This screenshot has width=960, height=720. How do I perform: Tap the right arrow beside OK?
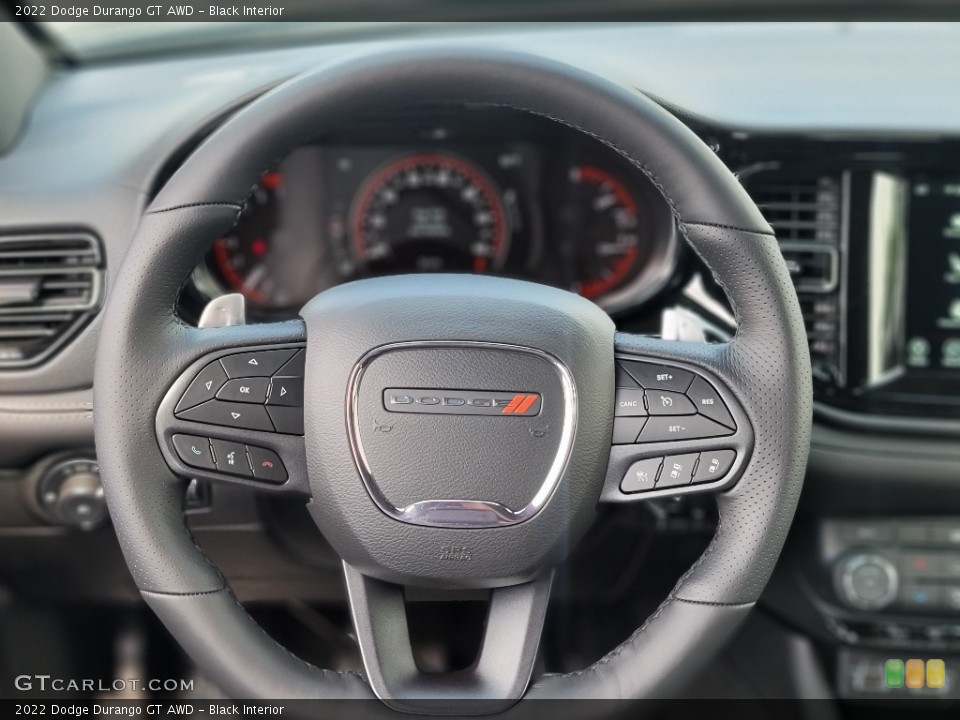(284, 391)
